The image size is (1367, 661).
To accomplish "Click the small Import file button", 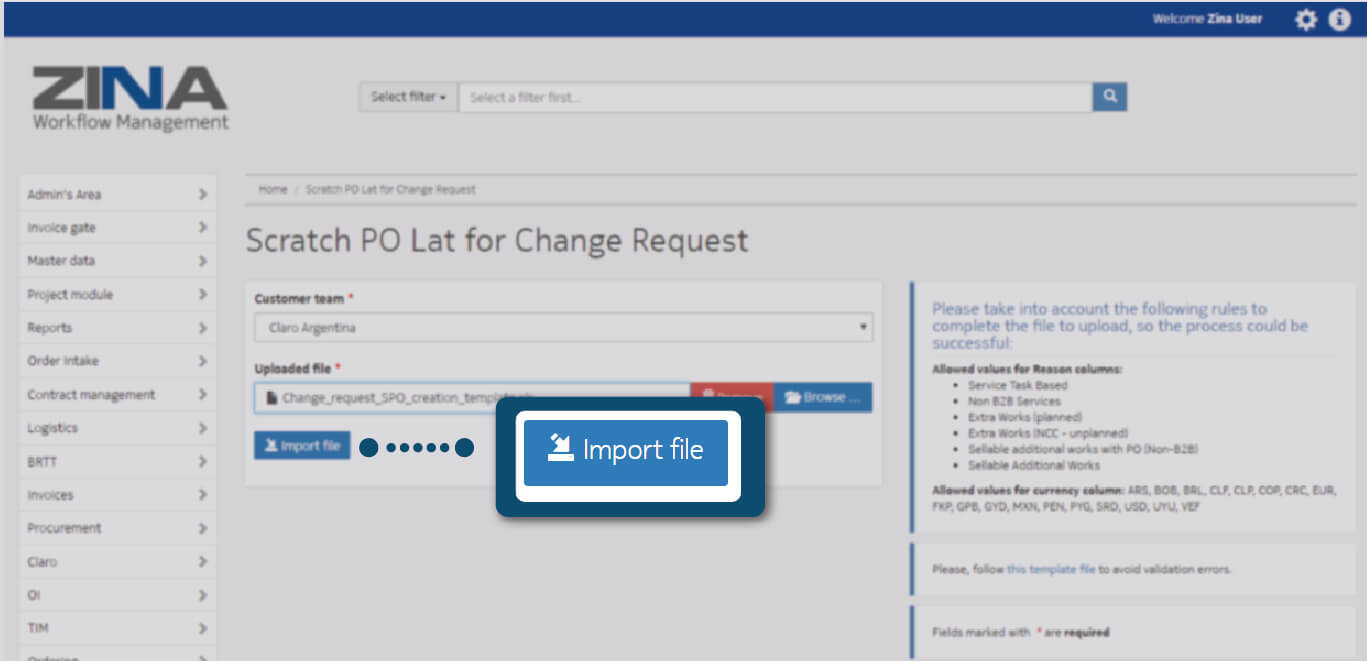I will click(x=302, y=446).
